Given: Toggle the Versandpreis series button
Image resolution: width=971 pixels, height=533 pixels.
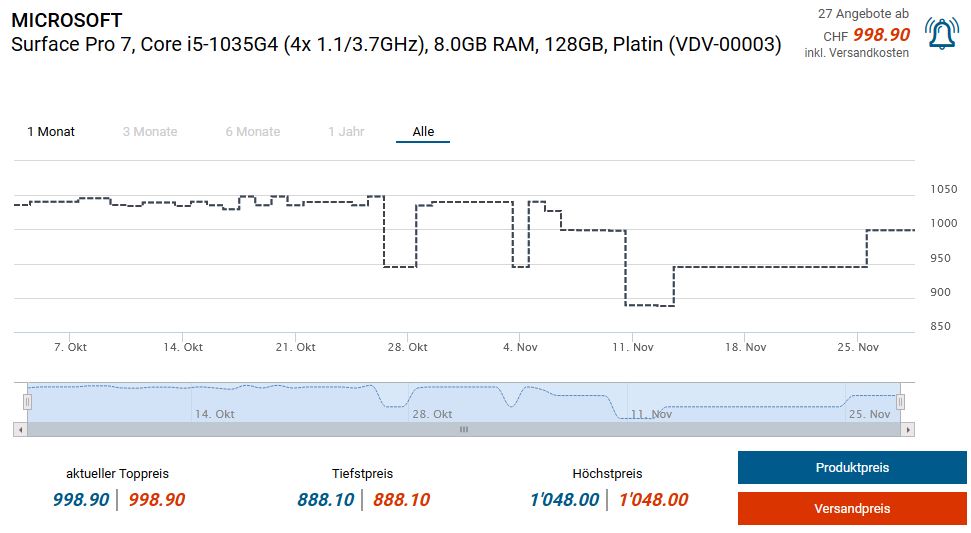Looking at the screenshot, I should click(x=852, y=509).
